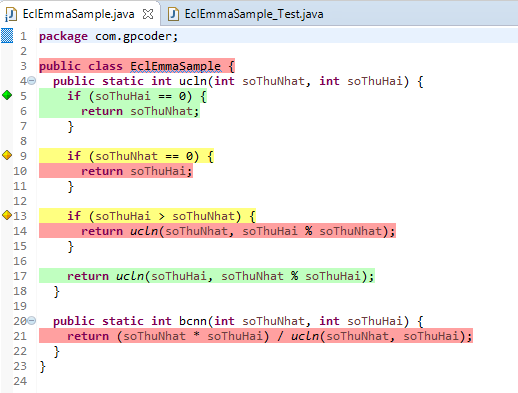Click the yellow coverage diamond on line 13
Screen dimensions: 518x393
7,215
